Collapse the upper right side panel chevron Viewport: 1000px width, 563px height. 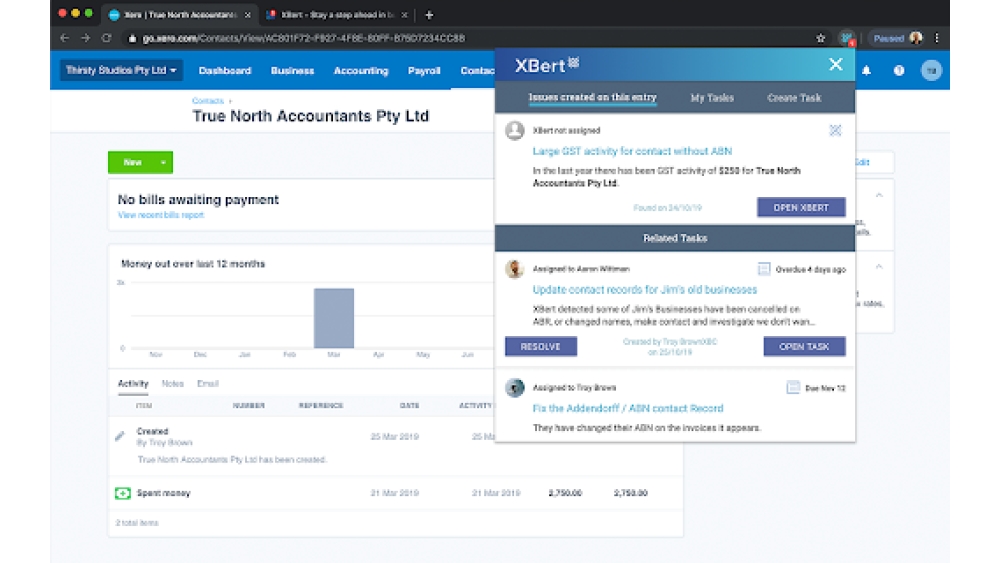pos(879,195)
